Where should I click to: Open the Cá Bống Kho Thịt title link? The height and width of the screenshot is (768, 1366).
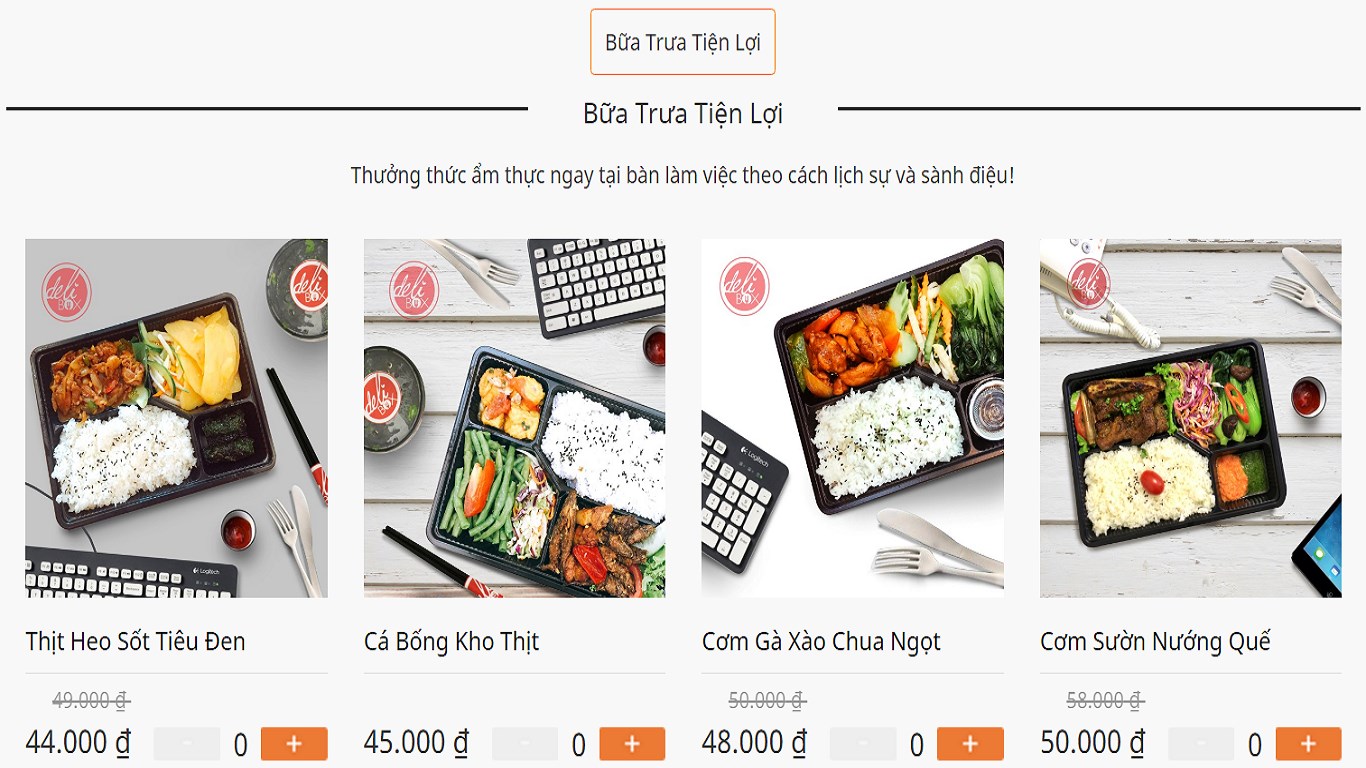point(451,641)
